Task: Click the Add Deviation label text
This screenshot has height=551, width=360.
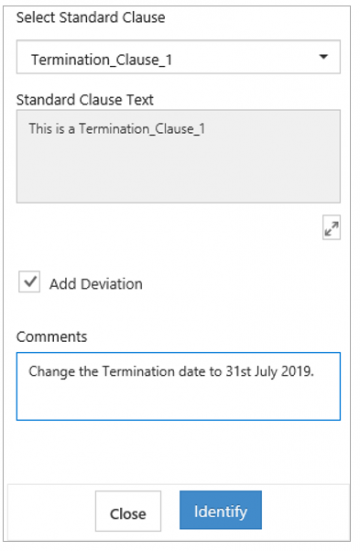Action: point(96,284)
